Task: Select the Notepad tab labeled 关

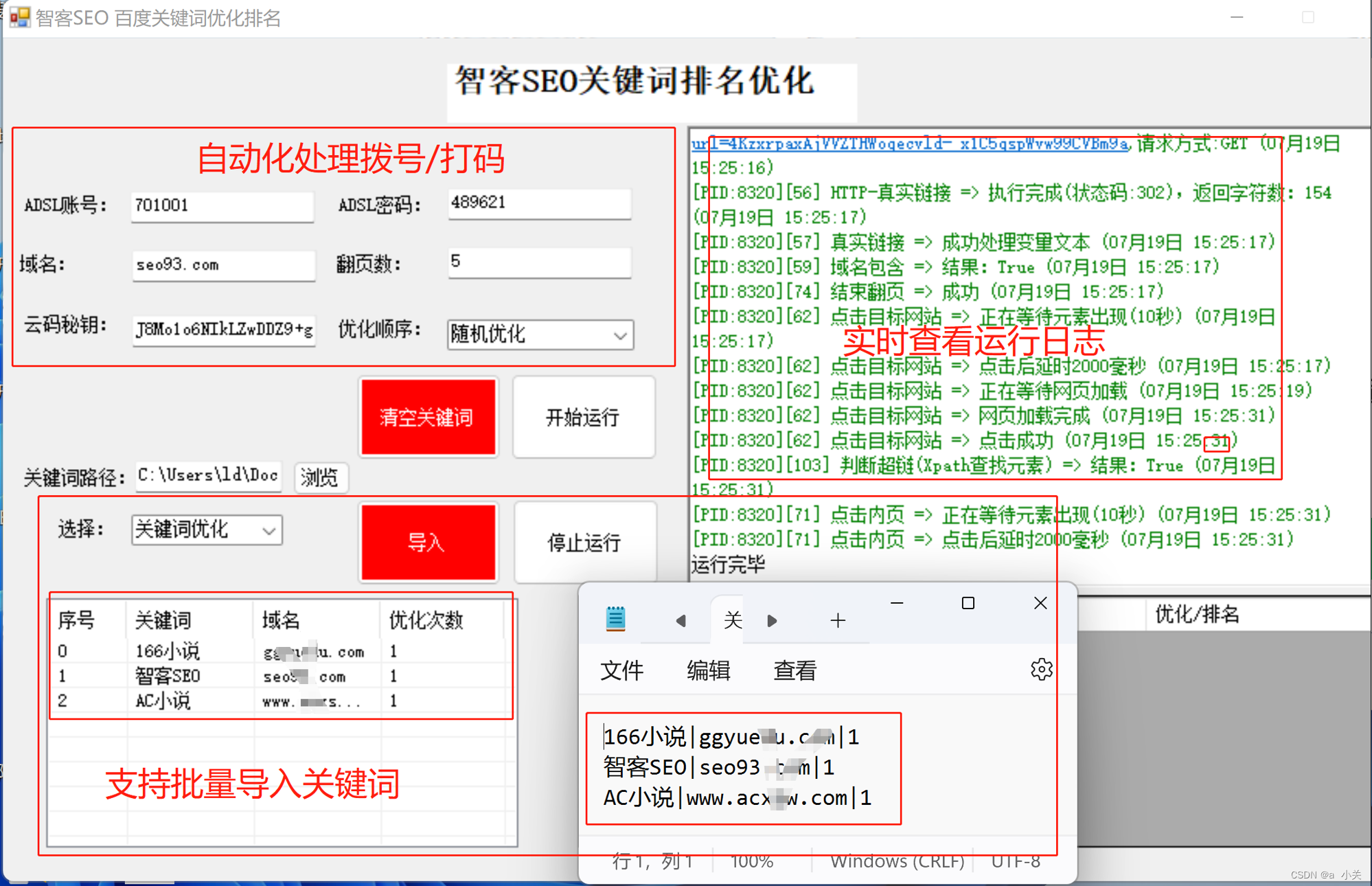Action: (733, 621)
